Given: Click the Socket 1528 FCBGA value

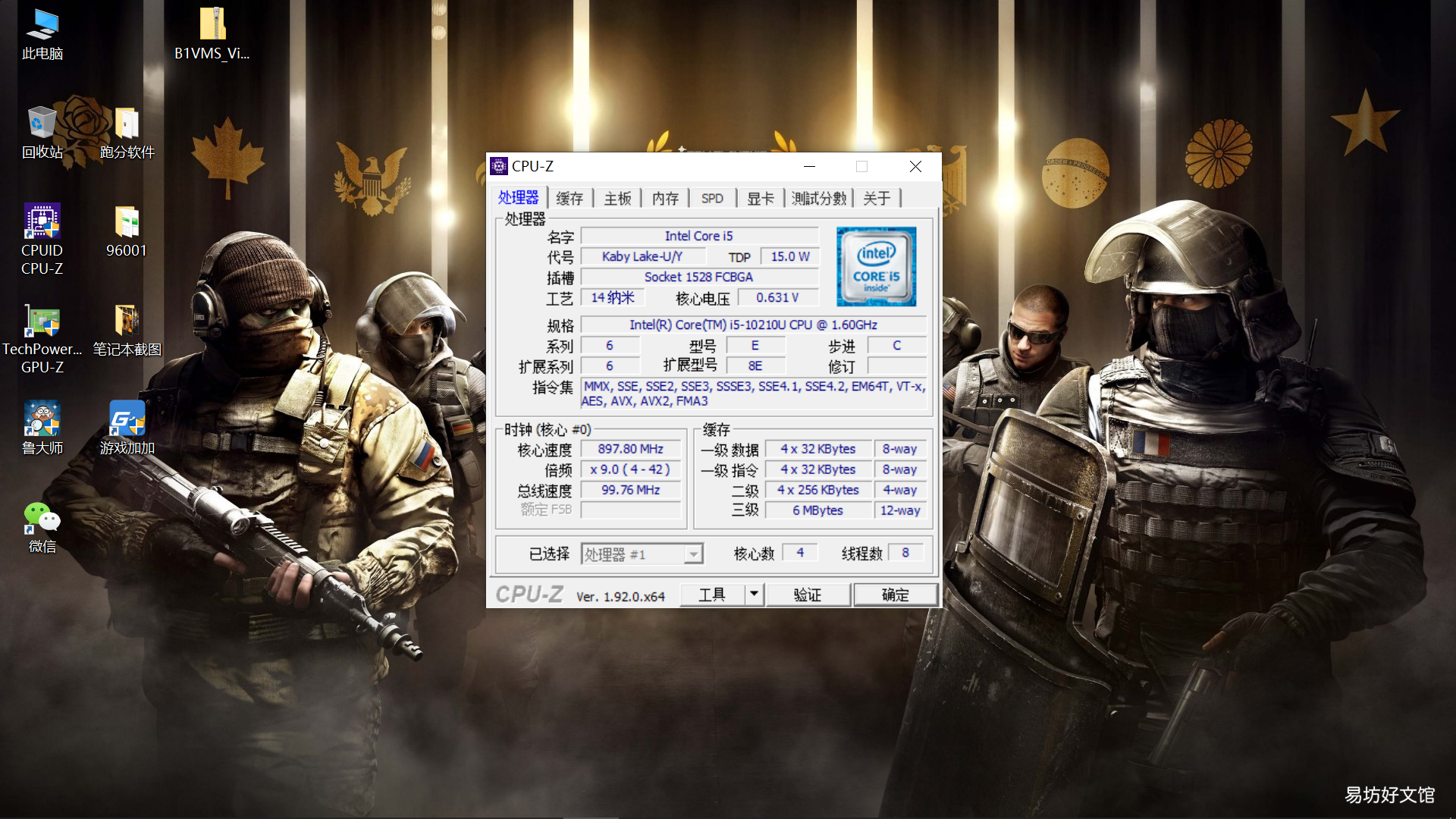Looking at the screenshot, I should pyautogui.click(x=699, y=277).
